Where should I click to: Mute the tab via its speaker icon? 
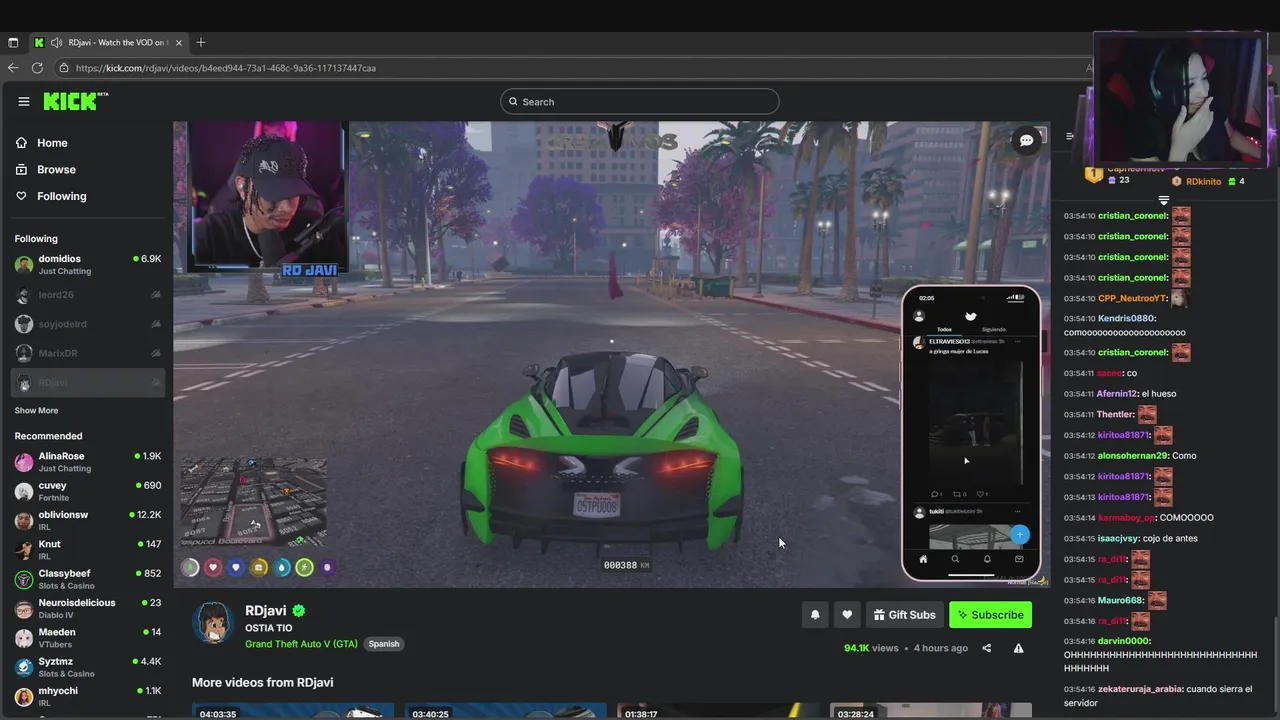pos(55,43)
